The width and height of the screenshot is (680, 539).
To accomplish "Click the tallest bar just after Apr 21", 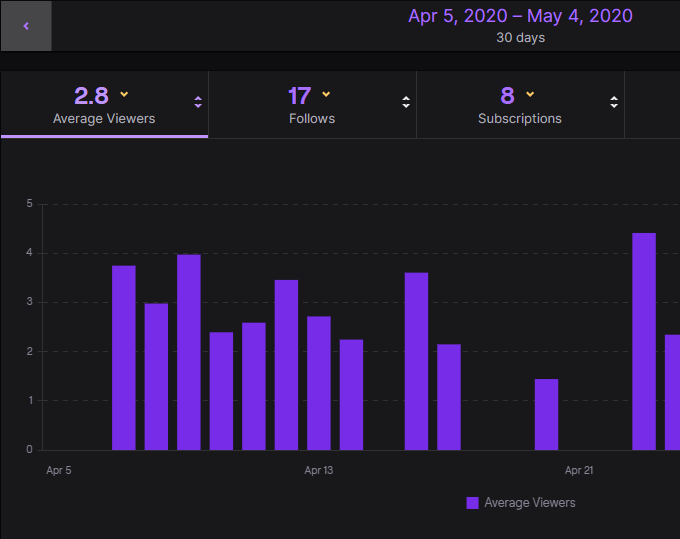I will 644,342.
